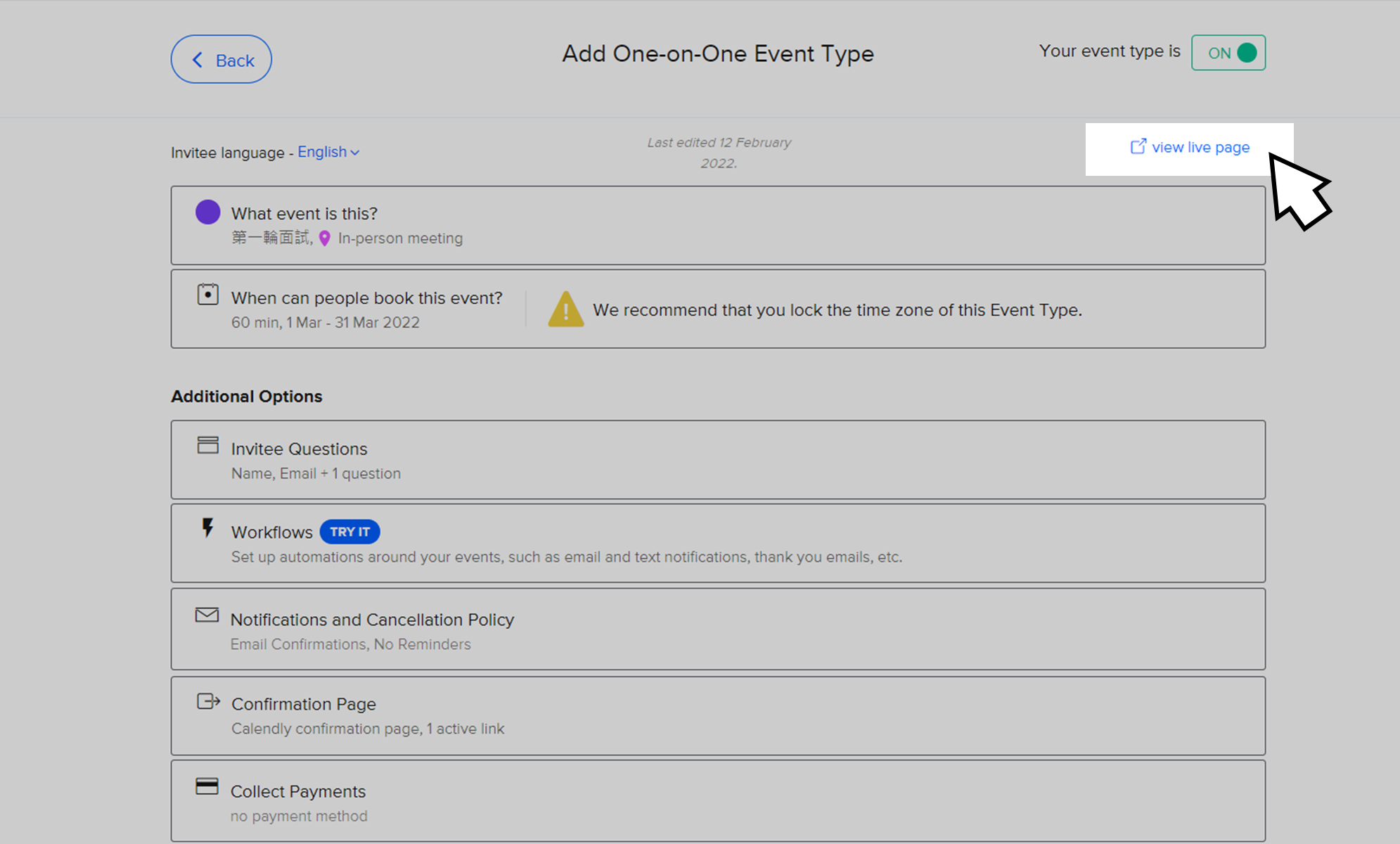
Task: Click the envelope icon for Notifications
Action: tap(207, 615)
